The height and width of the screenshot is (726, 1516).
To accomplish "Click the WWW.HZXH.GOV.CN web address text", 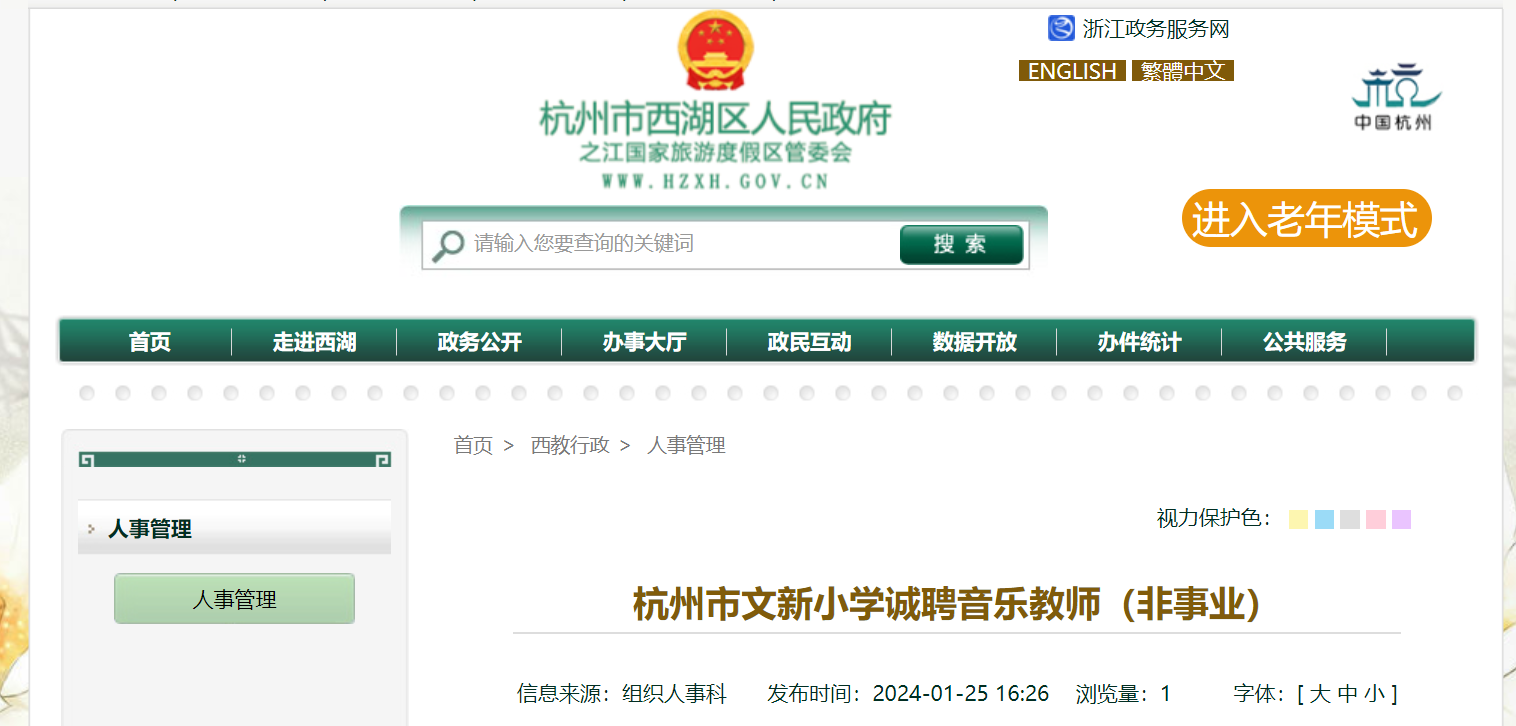I will point(715,181).
